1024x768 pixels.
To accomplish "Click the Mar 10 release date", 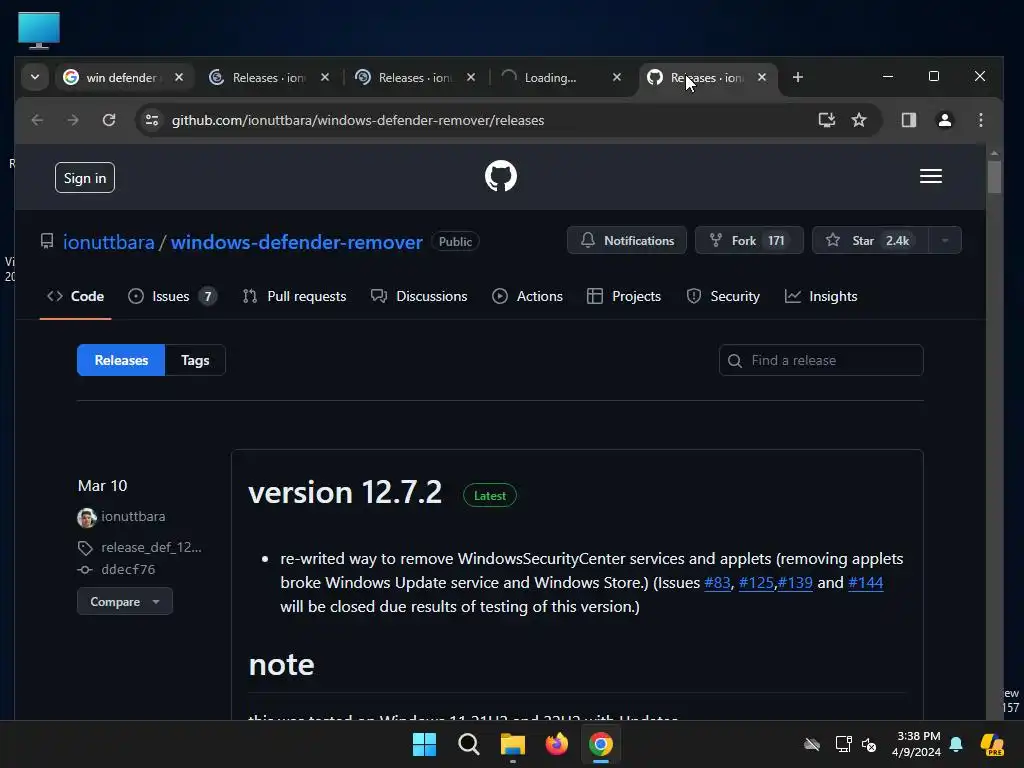I will pos(103,486).
